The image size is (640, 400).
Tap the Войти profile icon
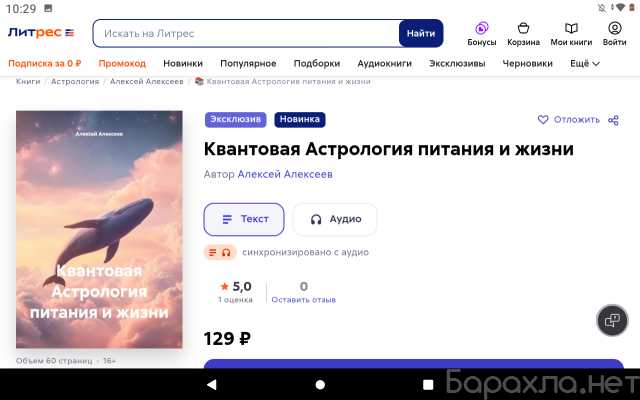[x=614, y=28]
